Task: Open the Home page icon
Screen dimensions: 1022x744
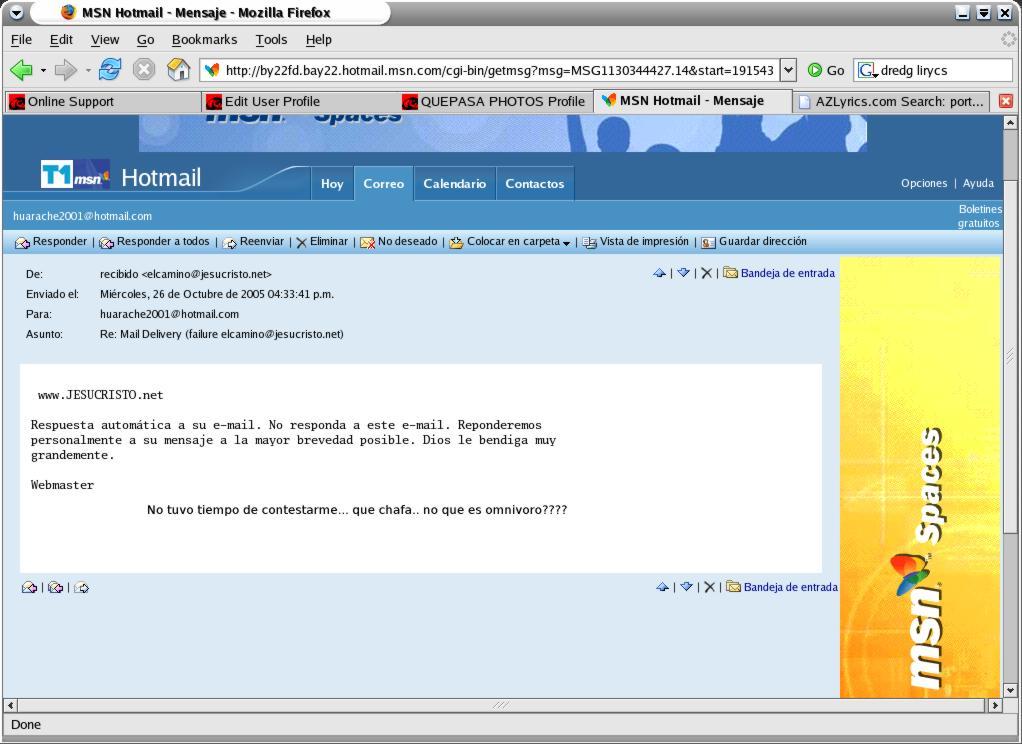Action: pyautogui.click(x=178, y=69)
